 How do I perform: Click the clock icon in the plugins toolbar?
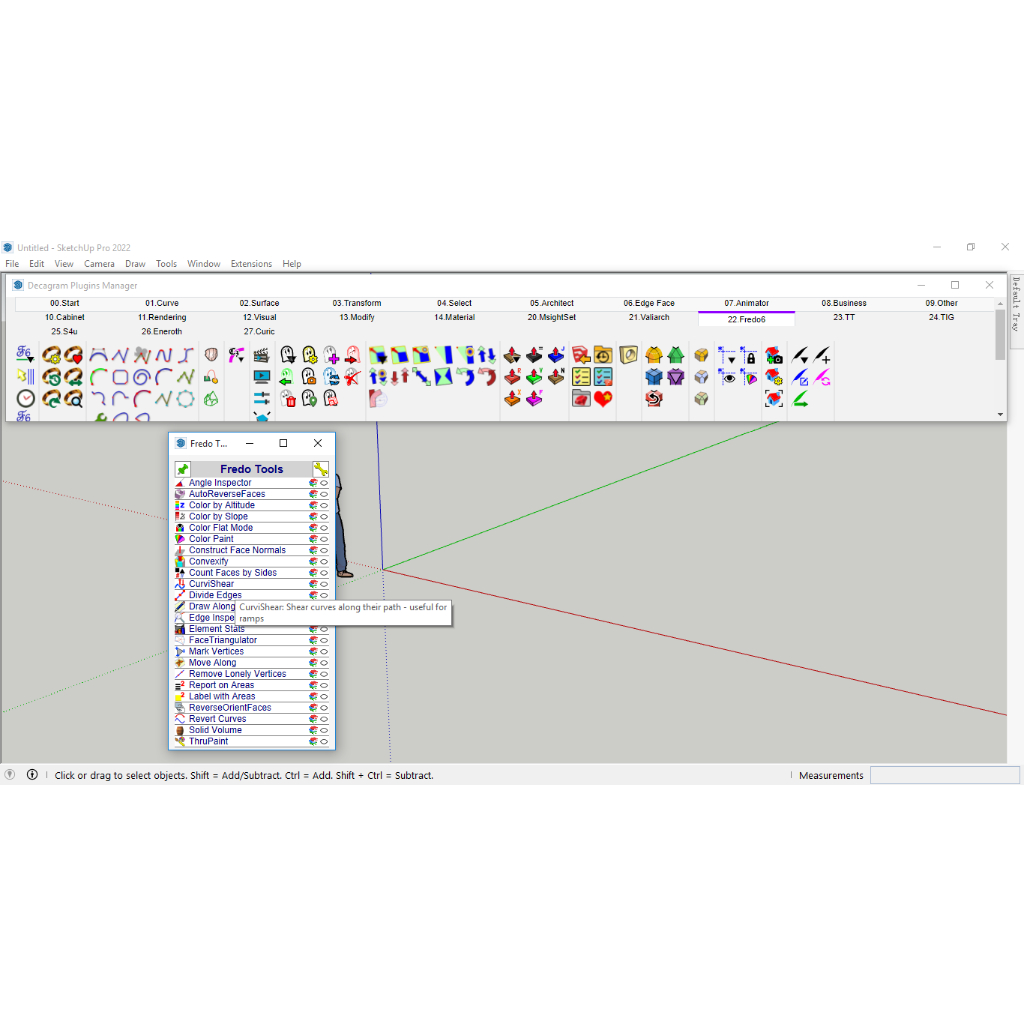coord(25,398)
